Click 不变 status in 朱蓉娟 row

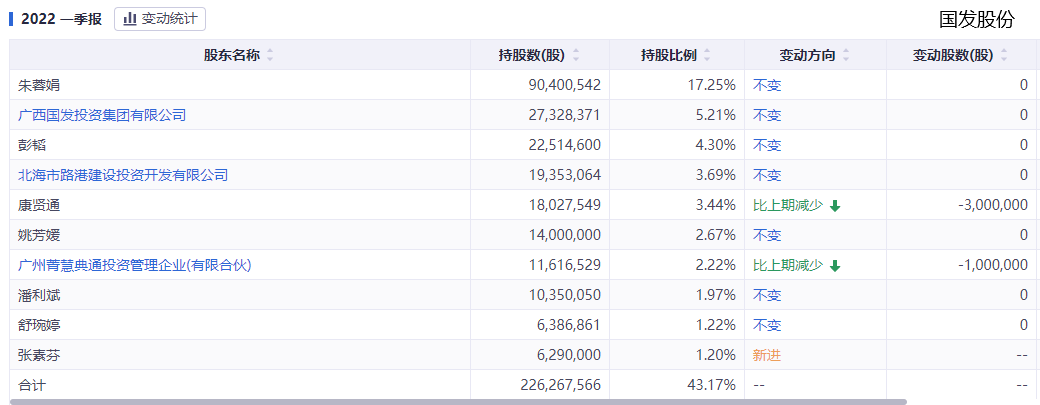(x=767, y=85)
